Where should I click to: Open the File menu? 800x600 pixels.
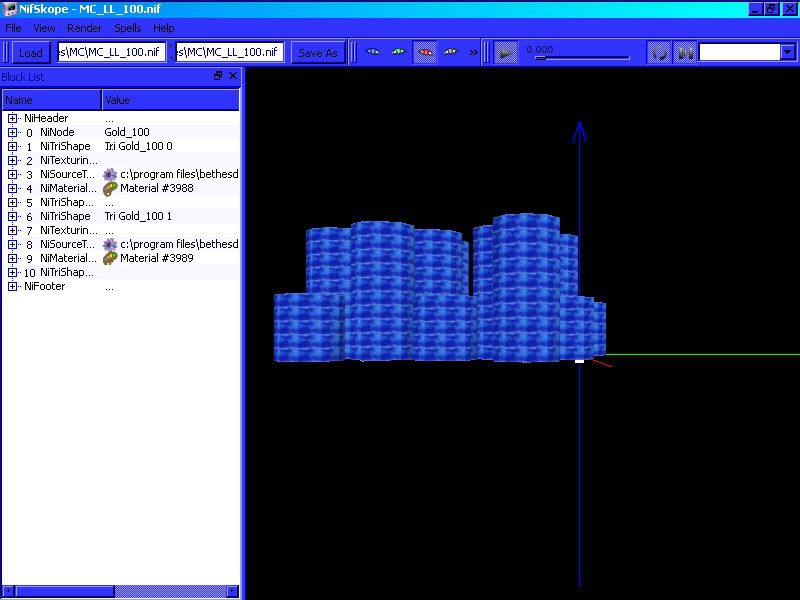tap(13, 28)
